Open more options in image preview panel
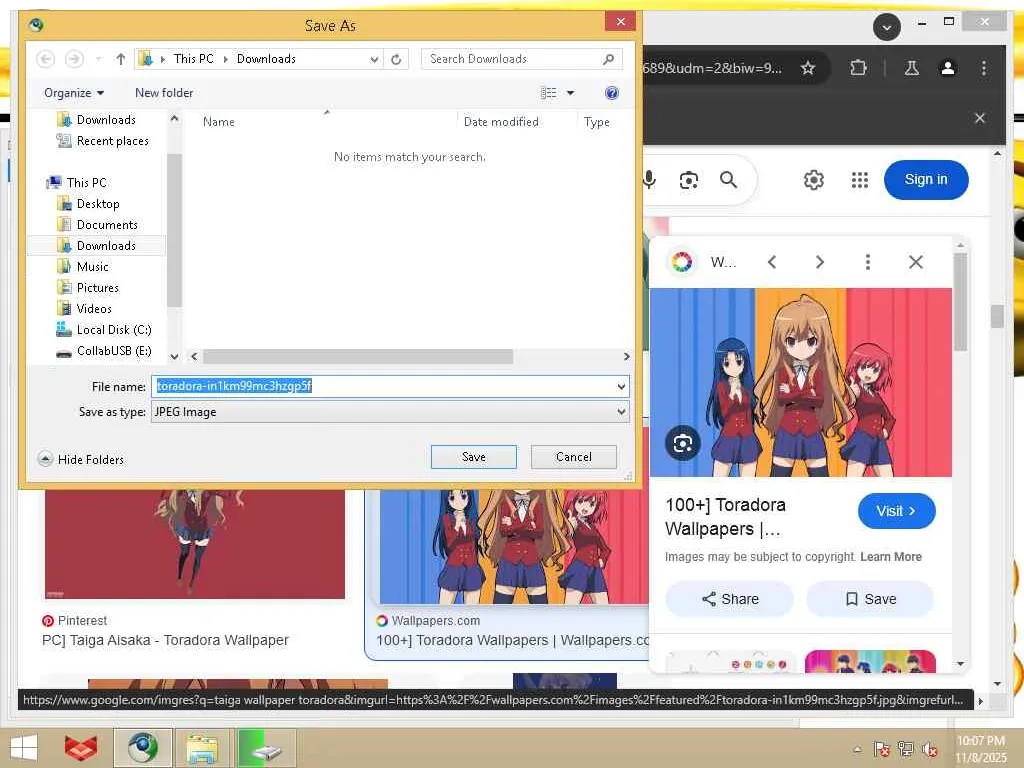 point(867,262)
